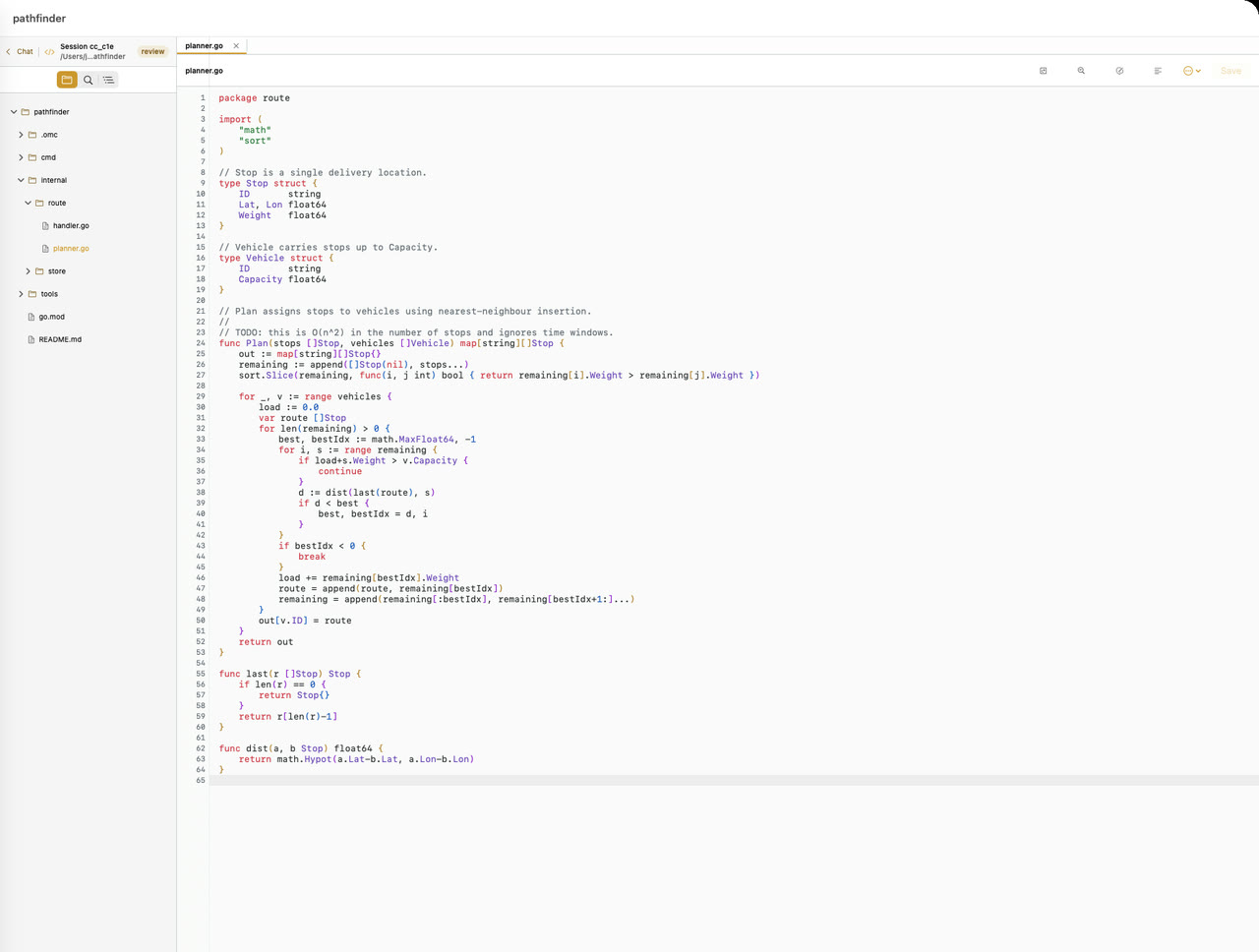Click the route folder icon
The image size is (1259, 952).
(x=39, y=203)
